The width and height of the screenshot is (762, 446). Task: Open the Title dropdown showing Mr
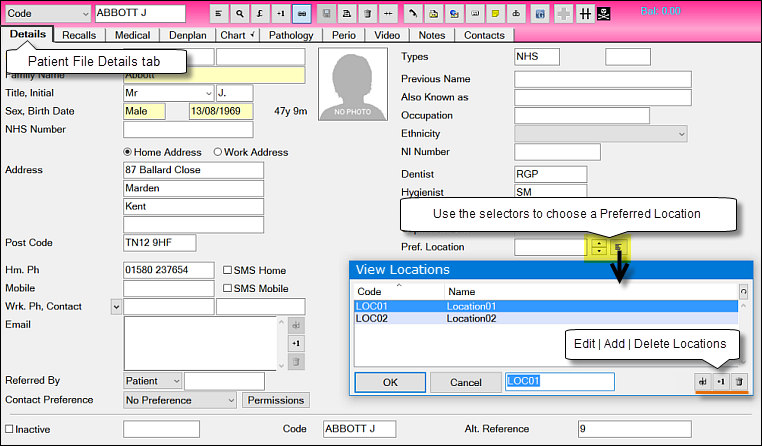point(169,93)
